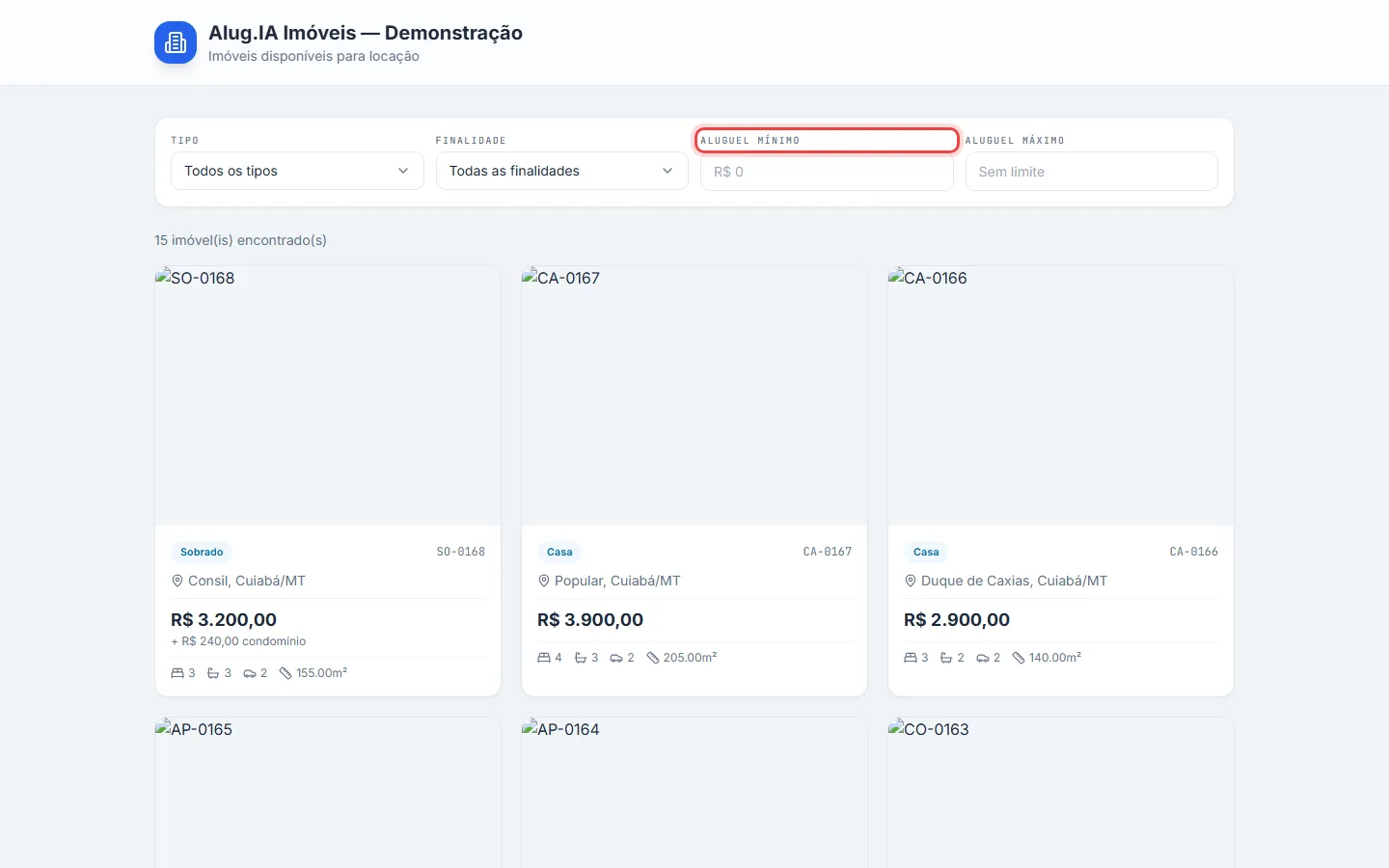This screenshot has width=1389, height=868.
Task: Click area ruler icon next to 140.00m²
Action: (x=1019, y=658)
